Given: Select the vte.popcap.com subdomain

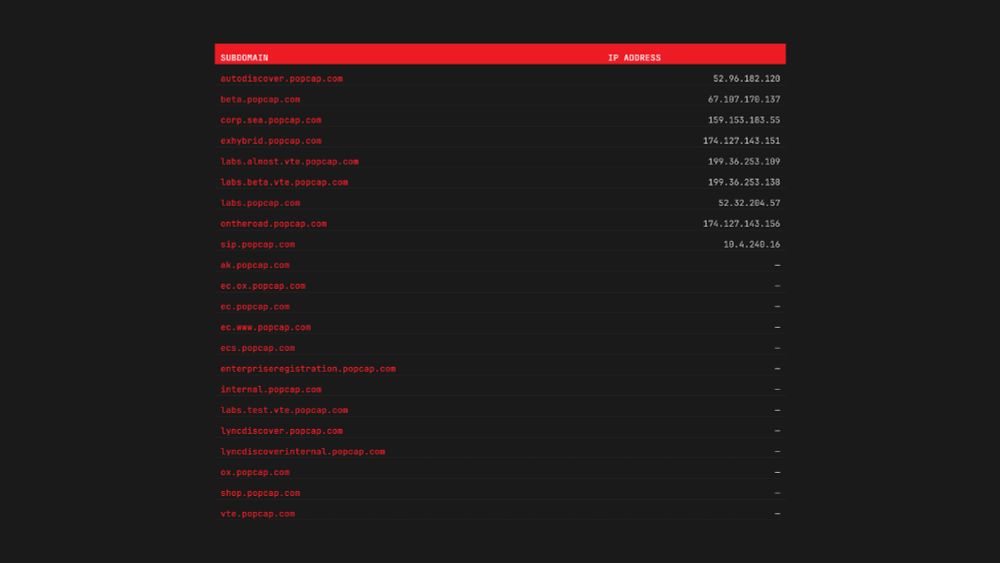Looking at the screenshot, I should click(x=258, y=514).
